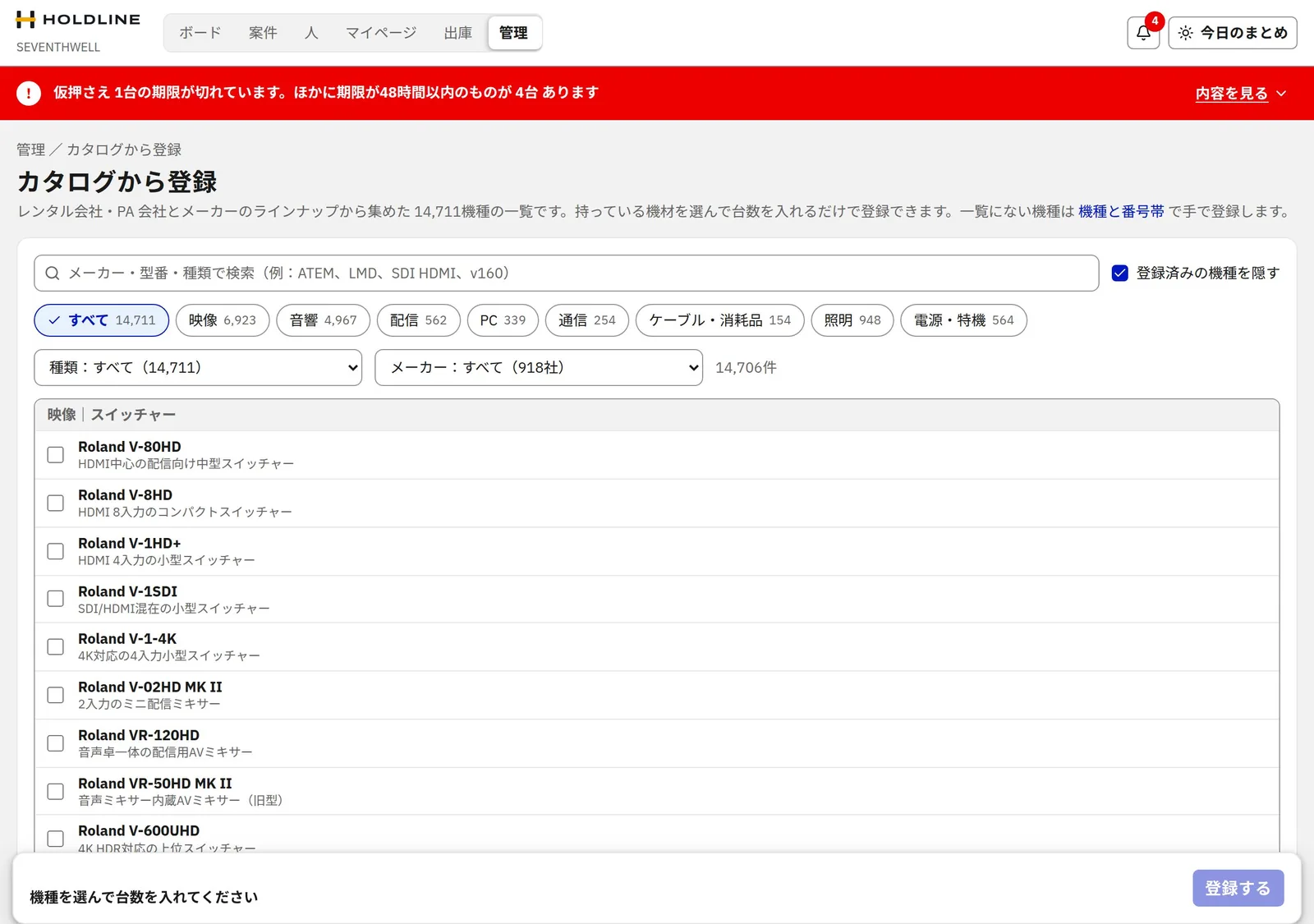Open the 人 tab
Viewport: 1314px width, 924px height.
click(311, 33)
